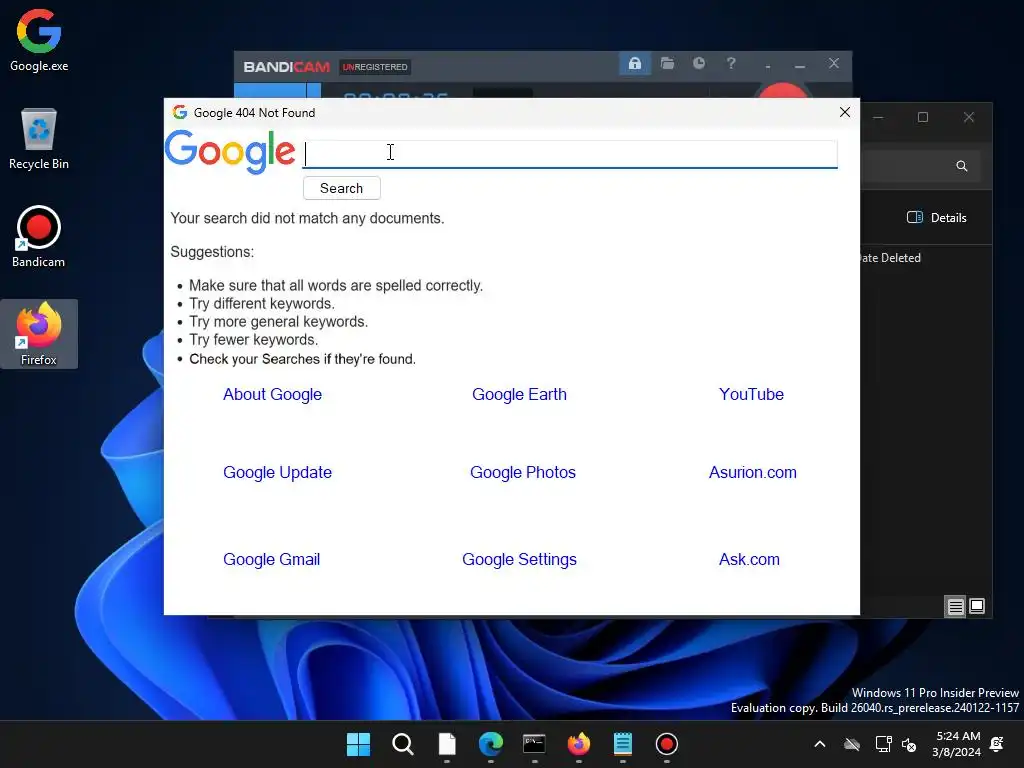Screen dimensions: 1024x768
Task: Open the YouTube link
Action: coord(751,394)
